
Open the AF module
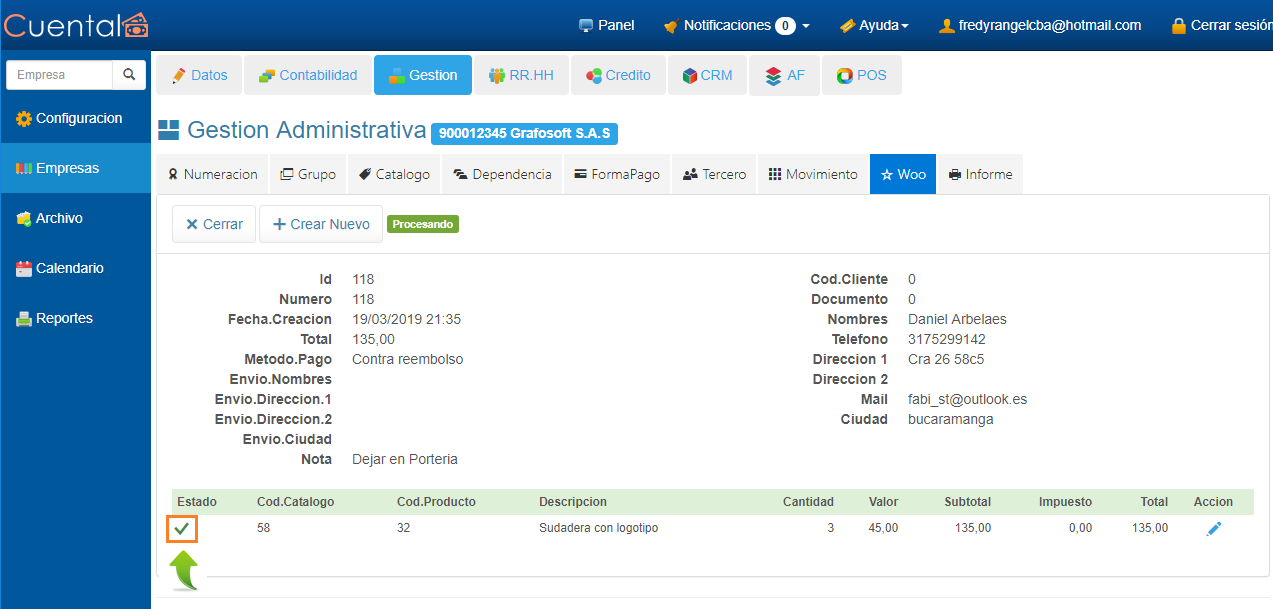pyautogui.click(x=785, y=75)
